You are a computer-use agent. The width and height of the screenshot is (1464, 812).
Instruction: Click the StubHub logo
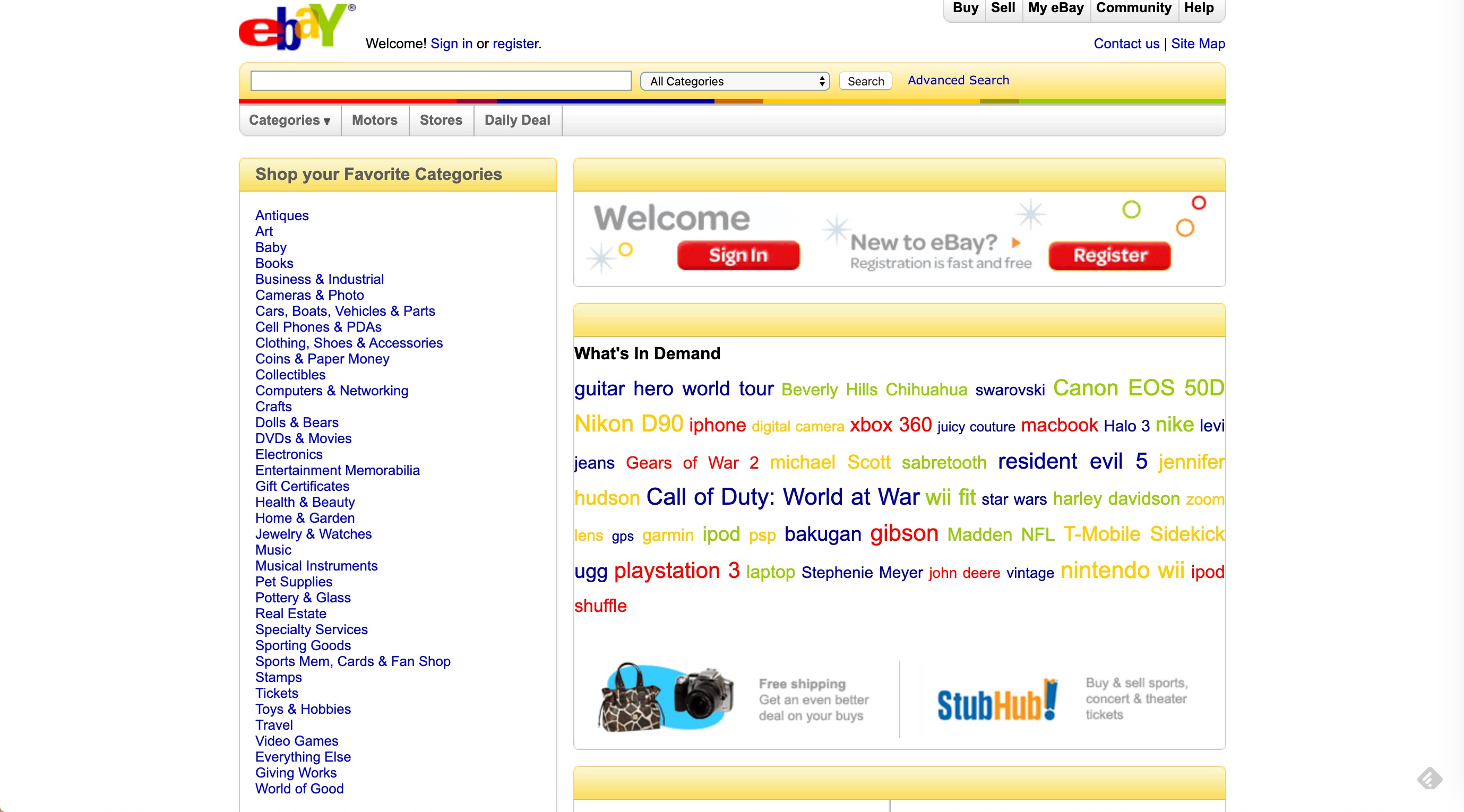(997, 701)
